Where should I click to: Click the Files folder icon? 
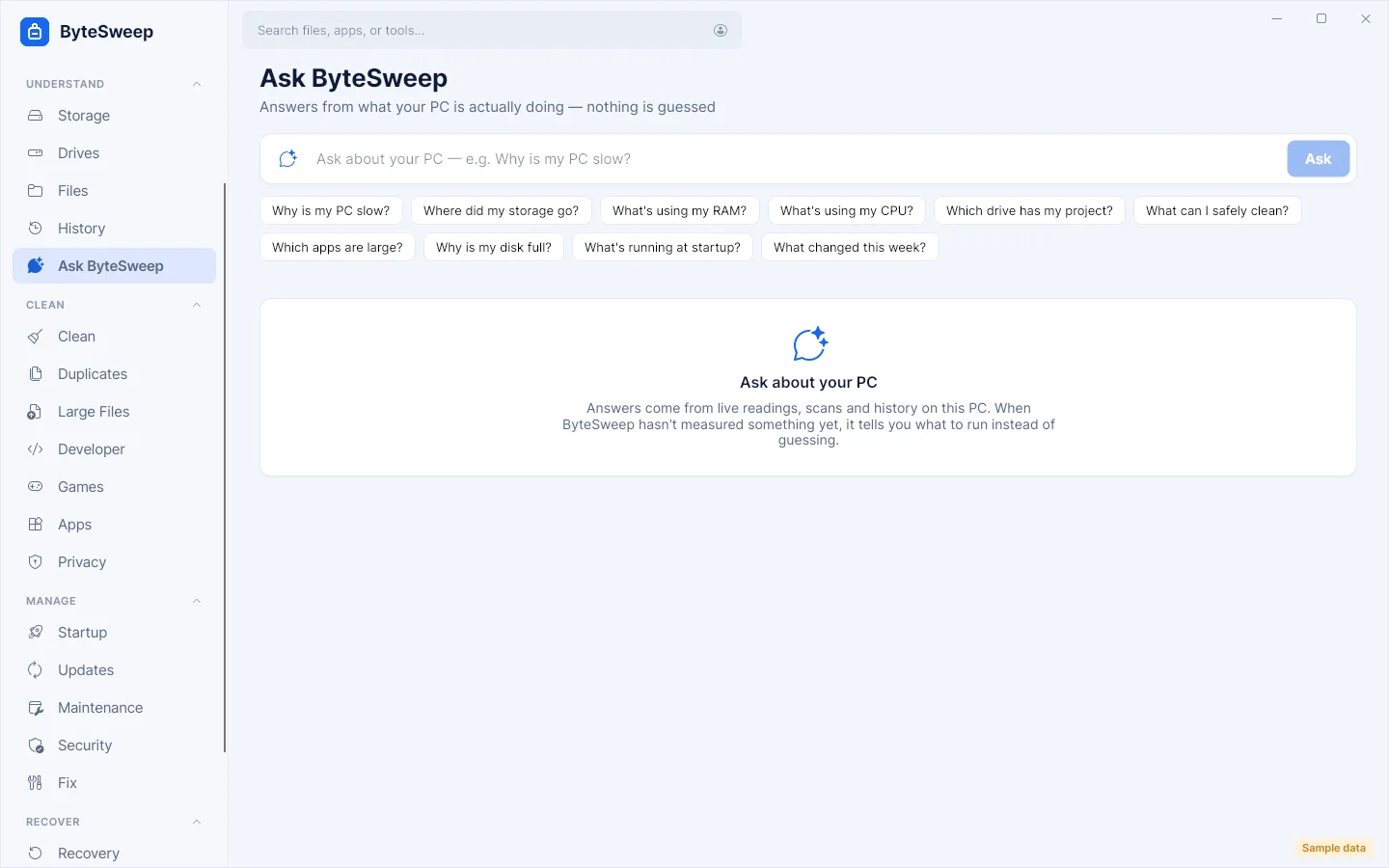click(x=36, y=191)
